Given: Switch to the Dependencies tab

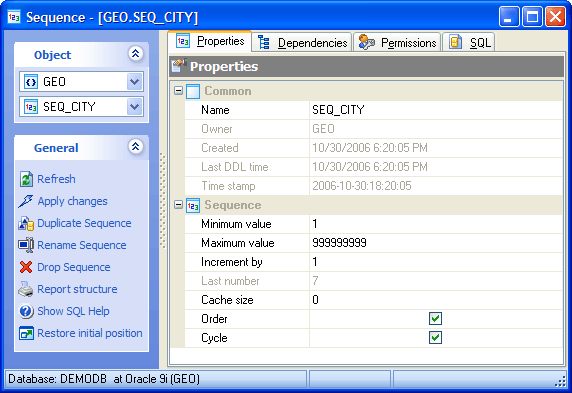Looking at the screenshot, I should 302,42.
